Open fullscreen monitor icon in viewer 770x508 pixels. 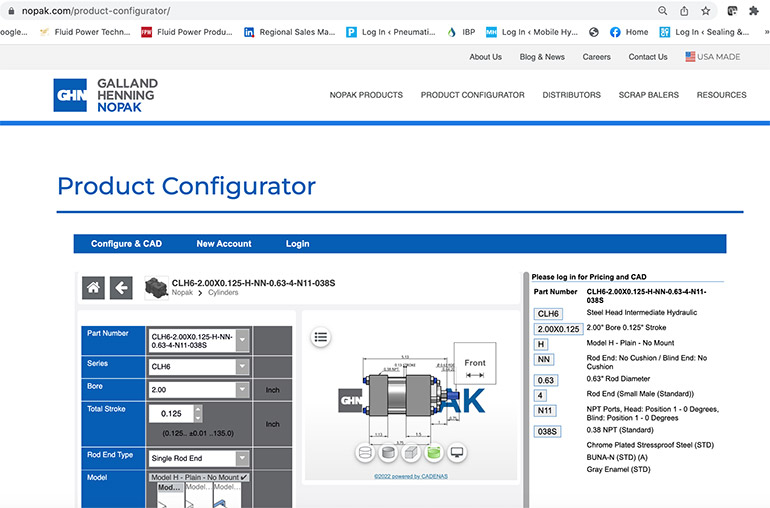457,452
